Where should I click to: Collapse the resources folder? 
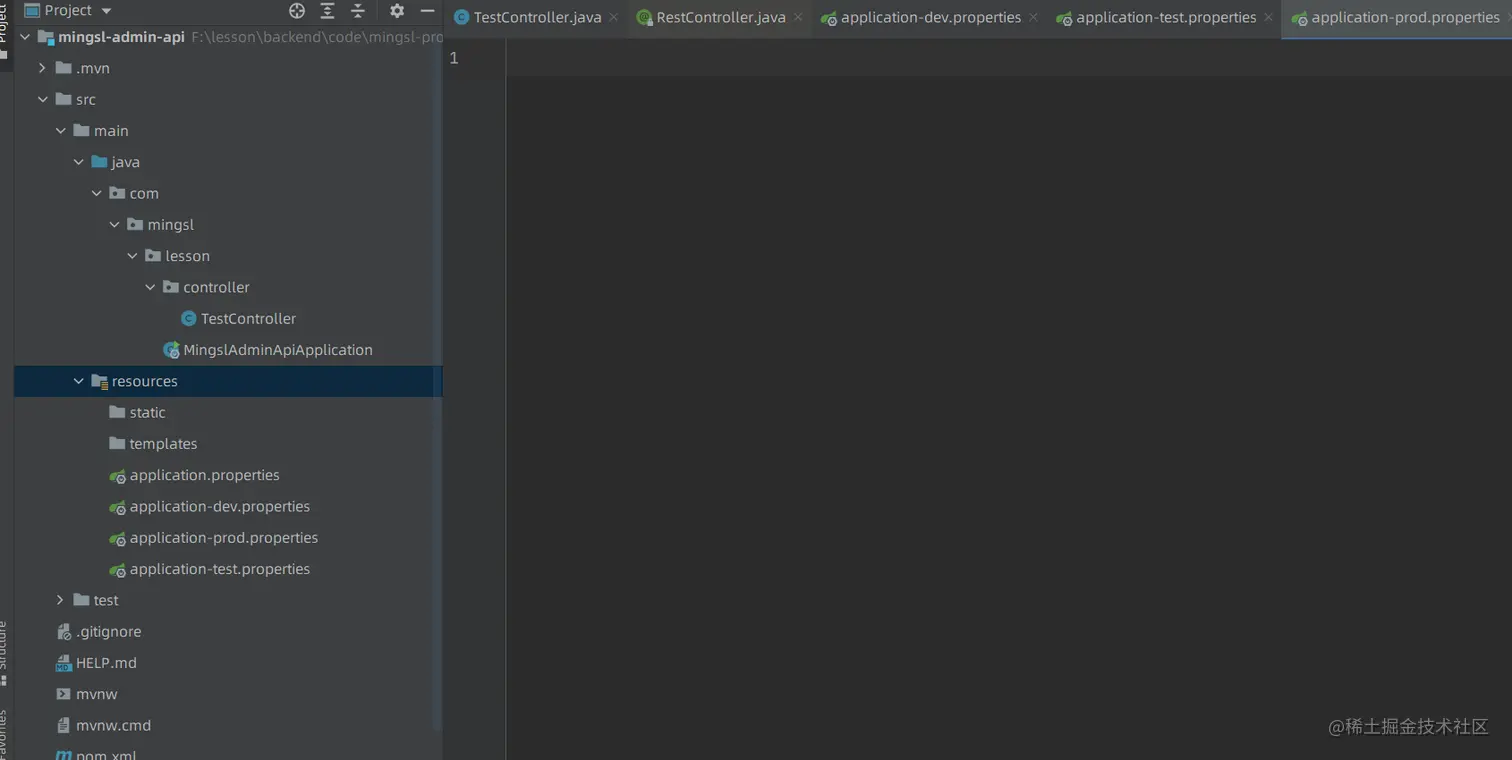click(x=78, y=381)
